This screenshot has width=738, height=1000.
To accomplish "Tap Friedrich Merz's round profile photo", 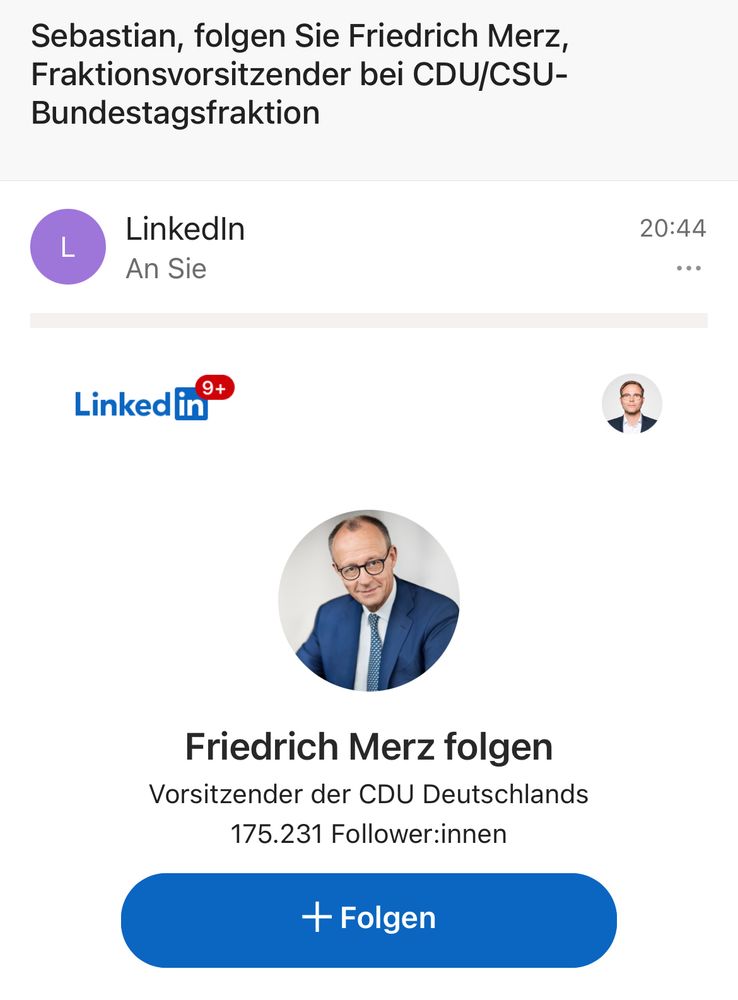I will [369, 600].
